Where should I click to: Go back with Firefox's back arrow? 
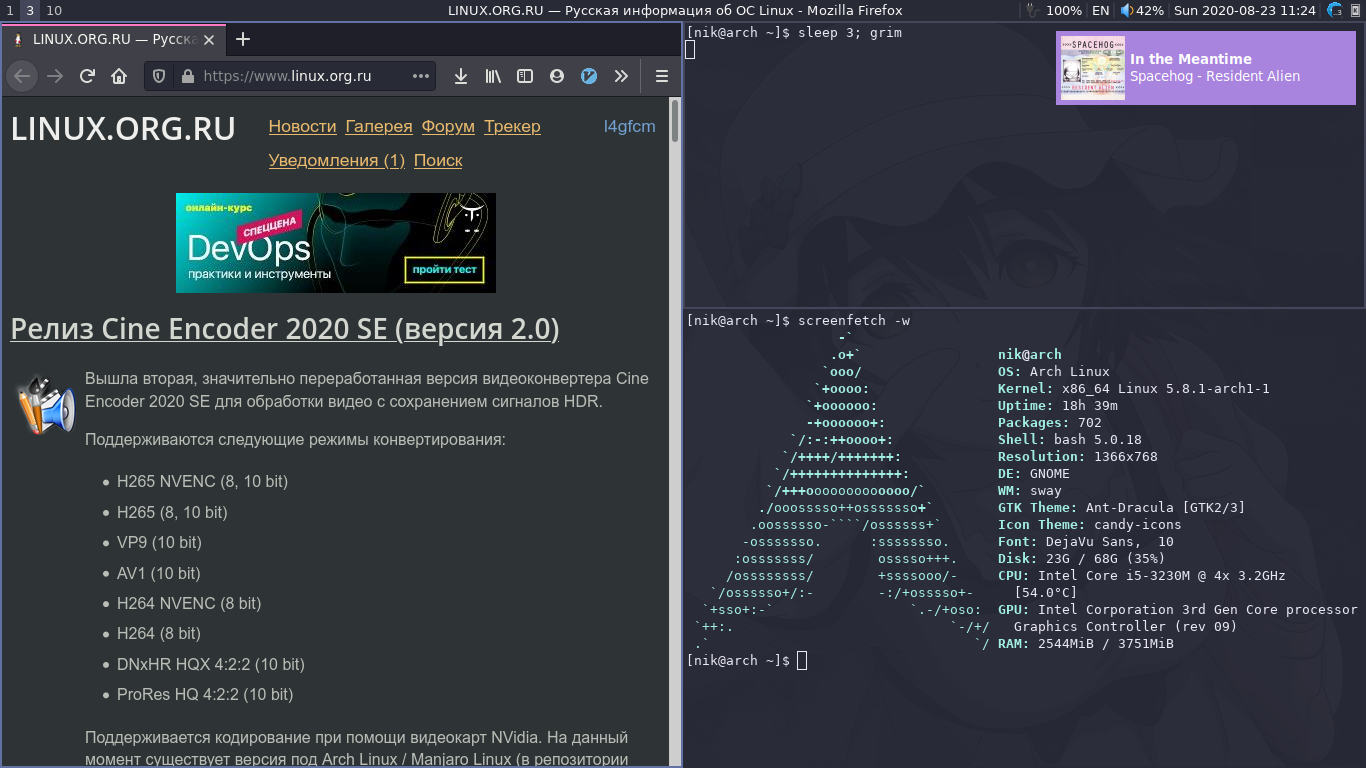point(23,76)
